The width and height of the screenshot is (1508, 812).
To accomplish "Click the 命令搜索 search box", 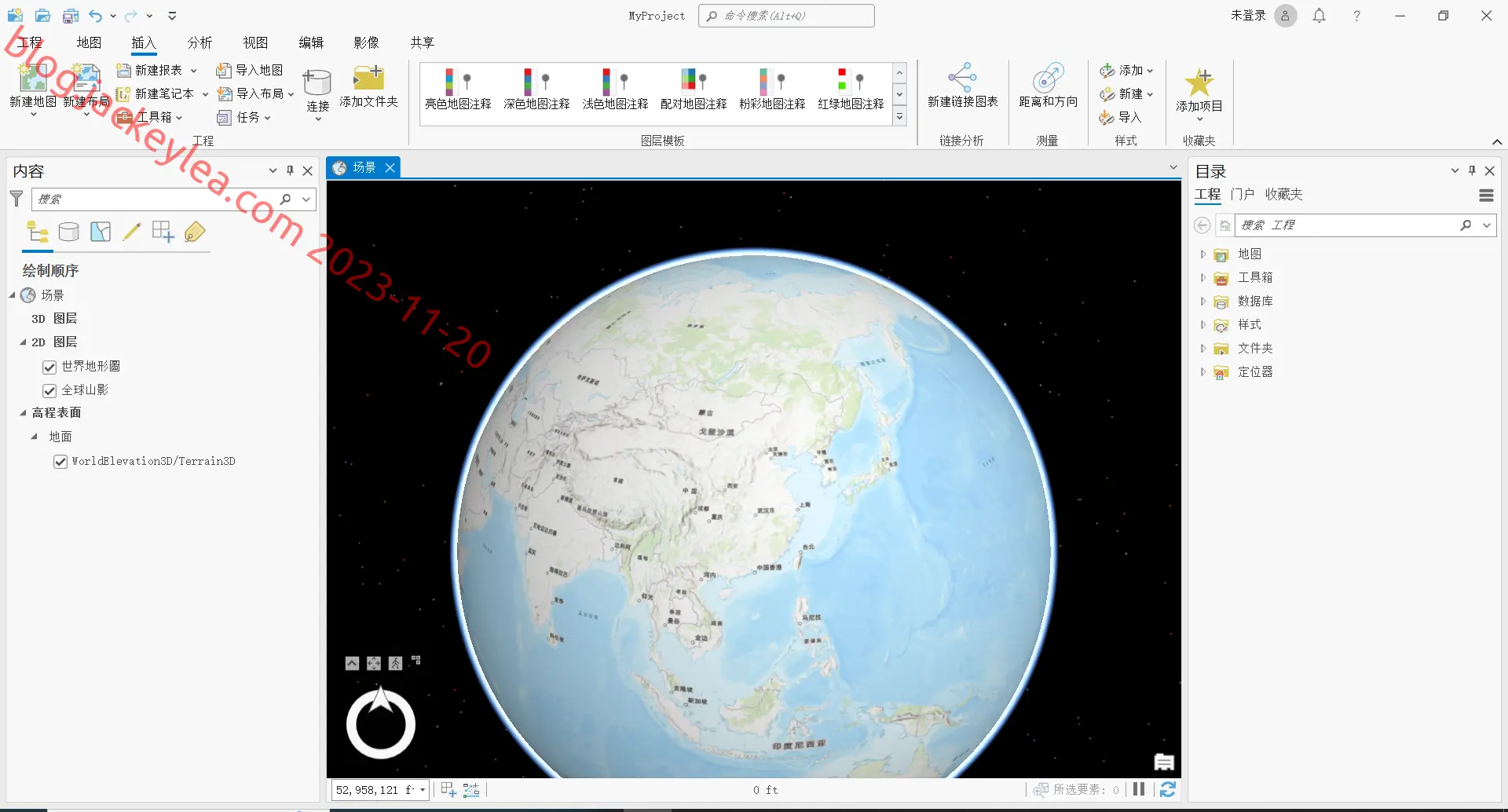I will coord(786,16).
